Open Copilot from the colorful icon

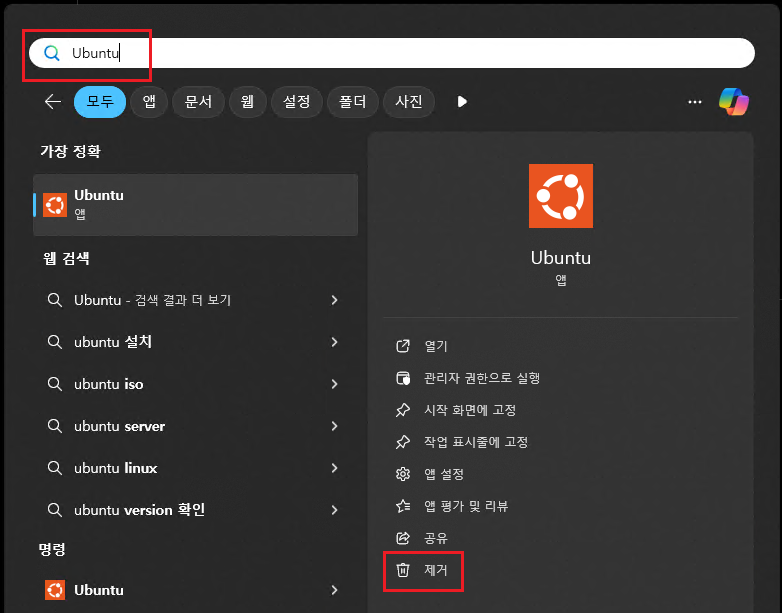coord(734,102)
